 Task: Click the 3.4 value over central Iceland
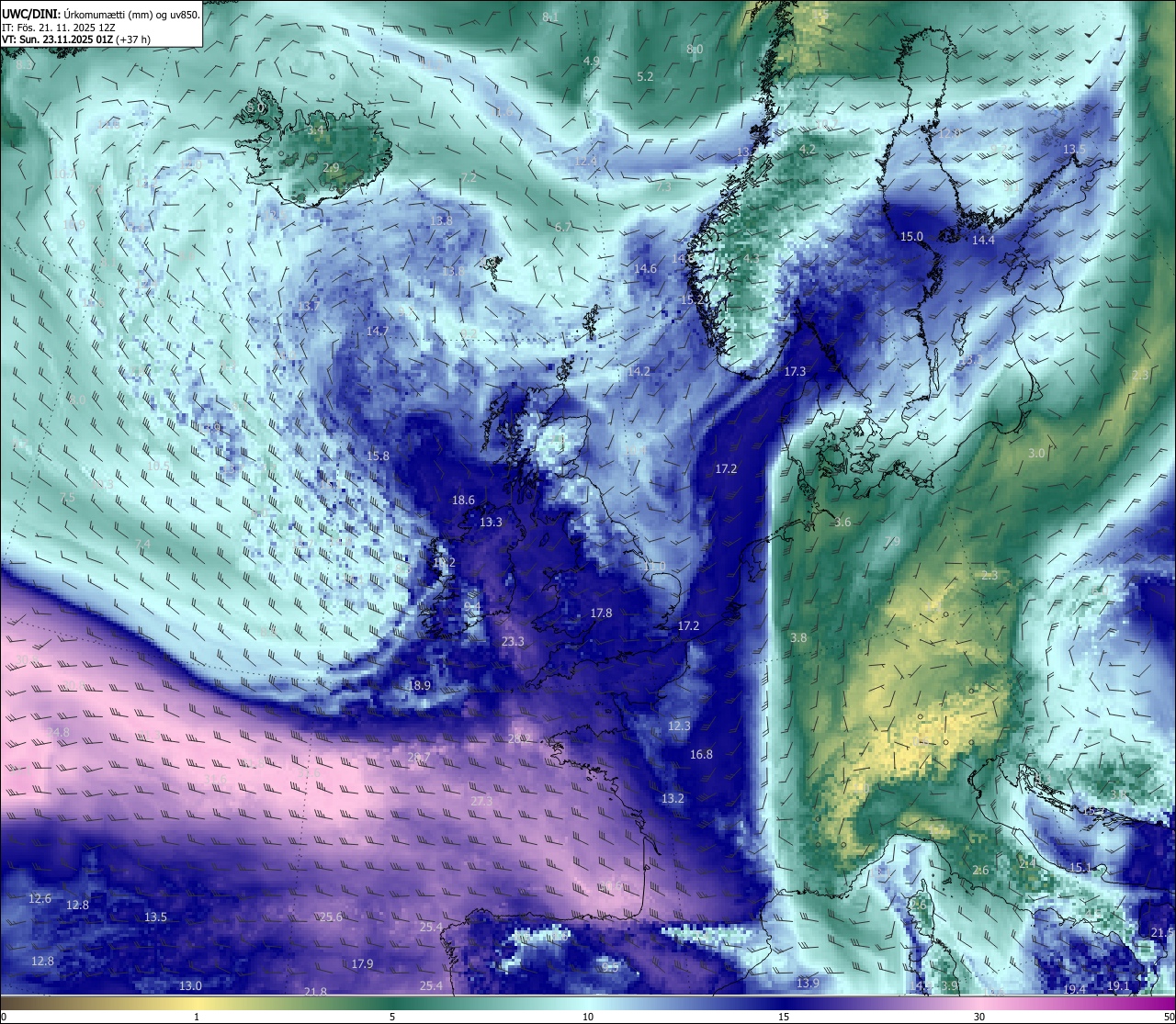[315, 129]
